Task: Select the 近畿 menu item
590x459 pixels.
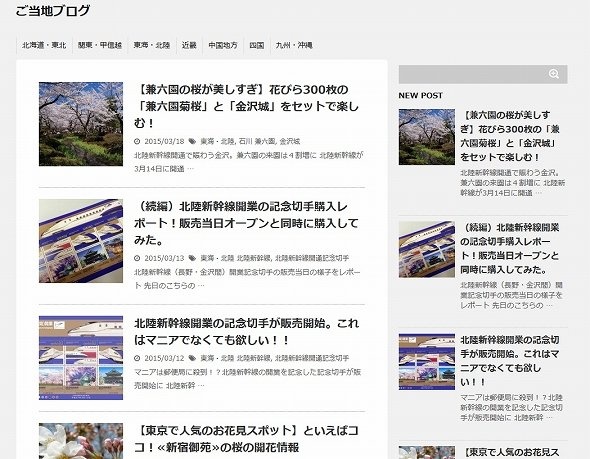Action: pyautogui.click(x=189, y=46)
